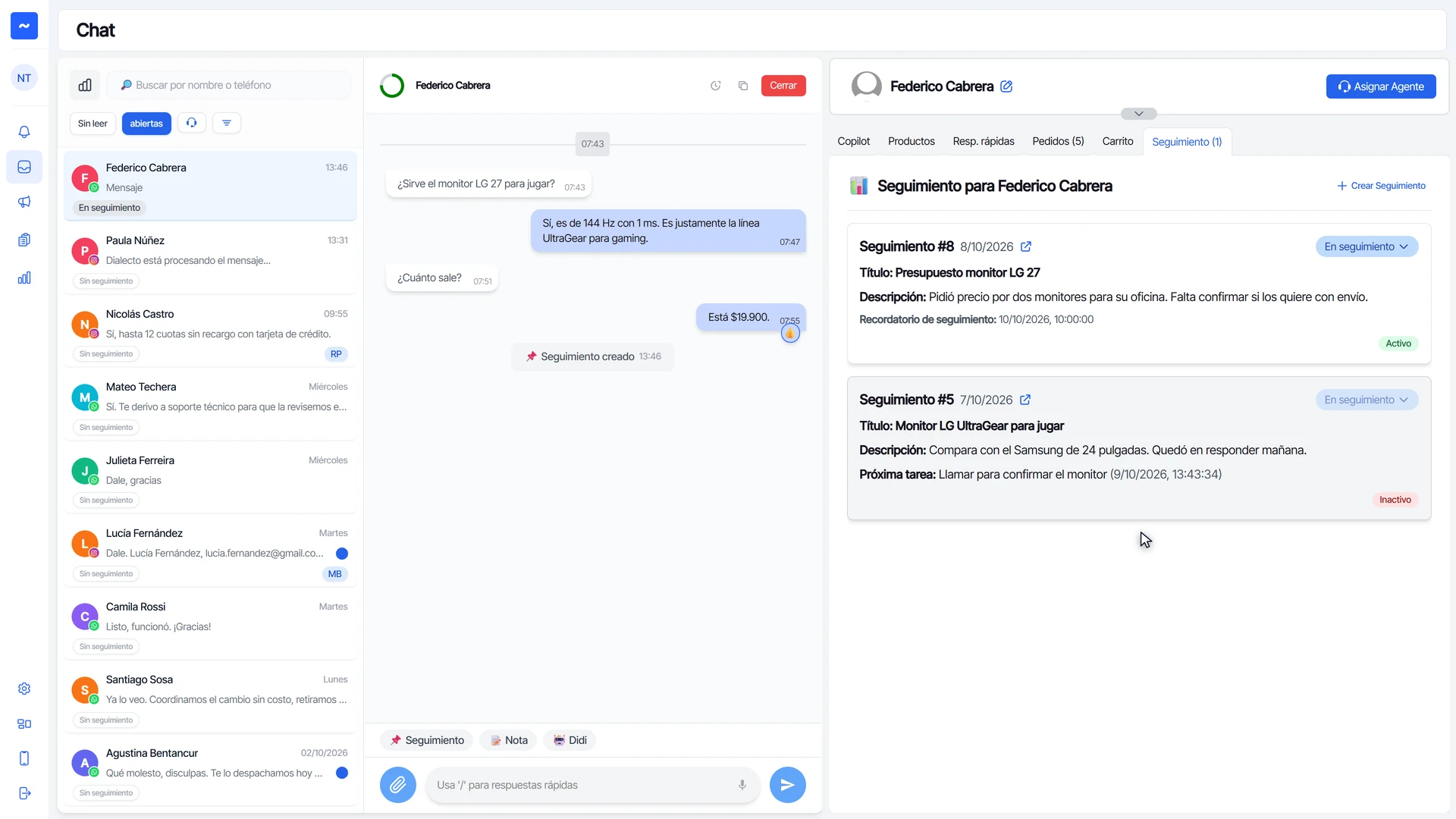Screen dimensions: 1456x819
Task: Open the clipboard orders icon in sidebar
Action: click(x=24, y=240)
